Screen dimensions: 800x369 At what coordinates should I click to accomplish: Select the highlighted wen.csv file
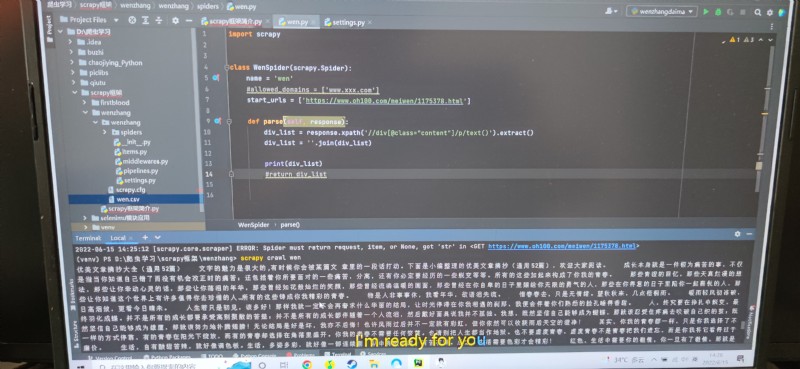pyautogui.click(x=135, y=199)
